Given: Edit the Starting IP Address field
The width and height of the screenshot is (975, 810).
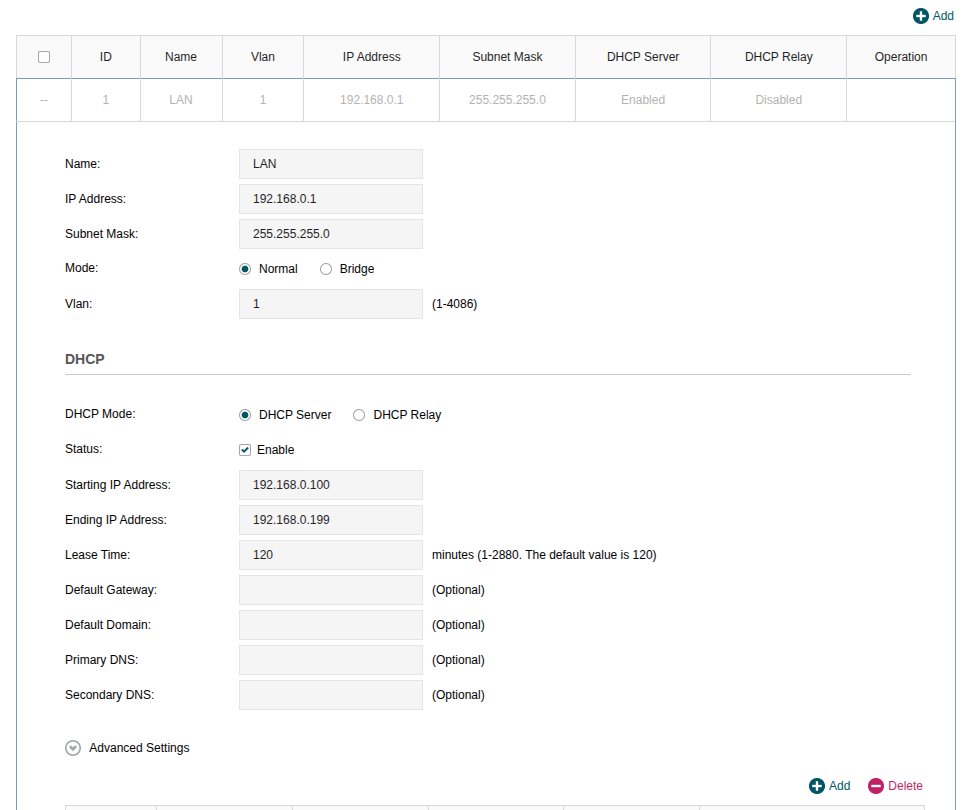Looking at the screenshot, I should tap(331, 485).
